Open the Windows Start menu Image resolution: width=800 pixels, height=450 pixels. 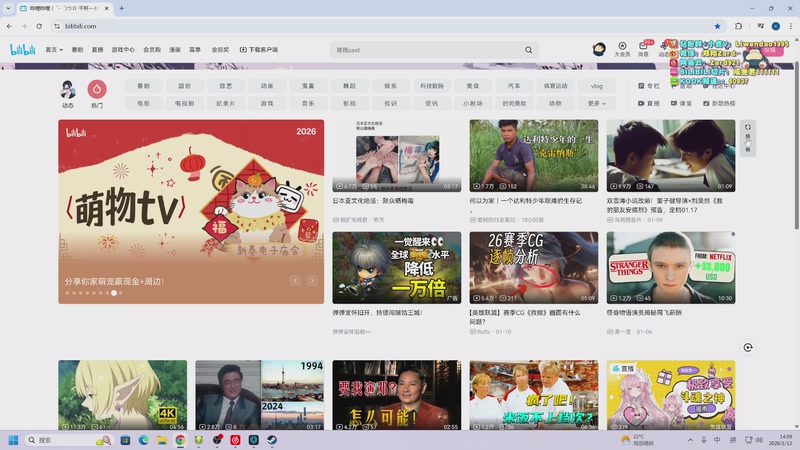pyautogui.click(x=14, y=440)
